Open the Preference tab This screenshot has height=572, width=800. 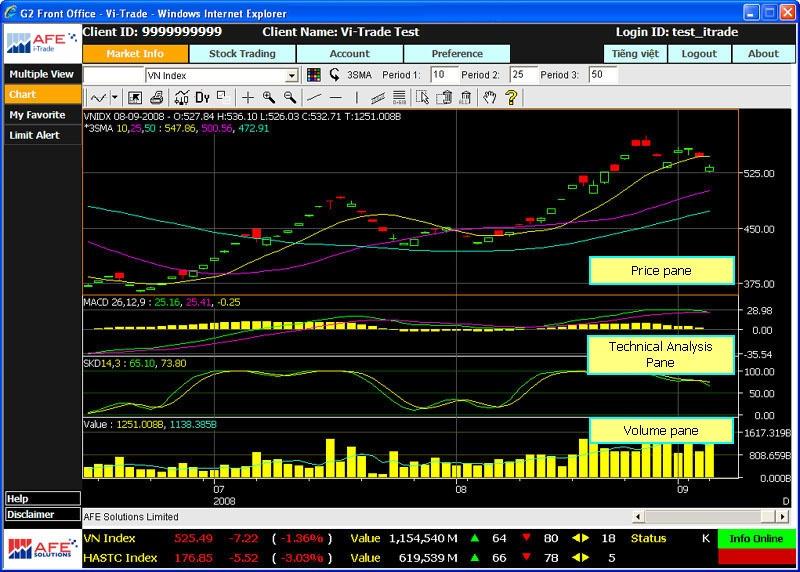point(457,54)
